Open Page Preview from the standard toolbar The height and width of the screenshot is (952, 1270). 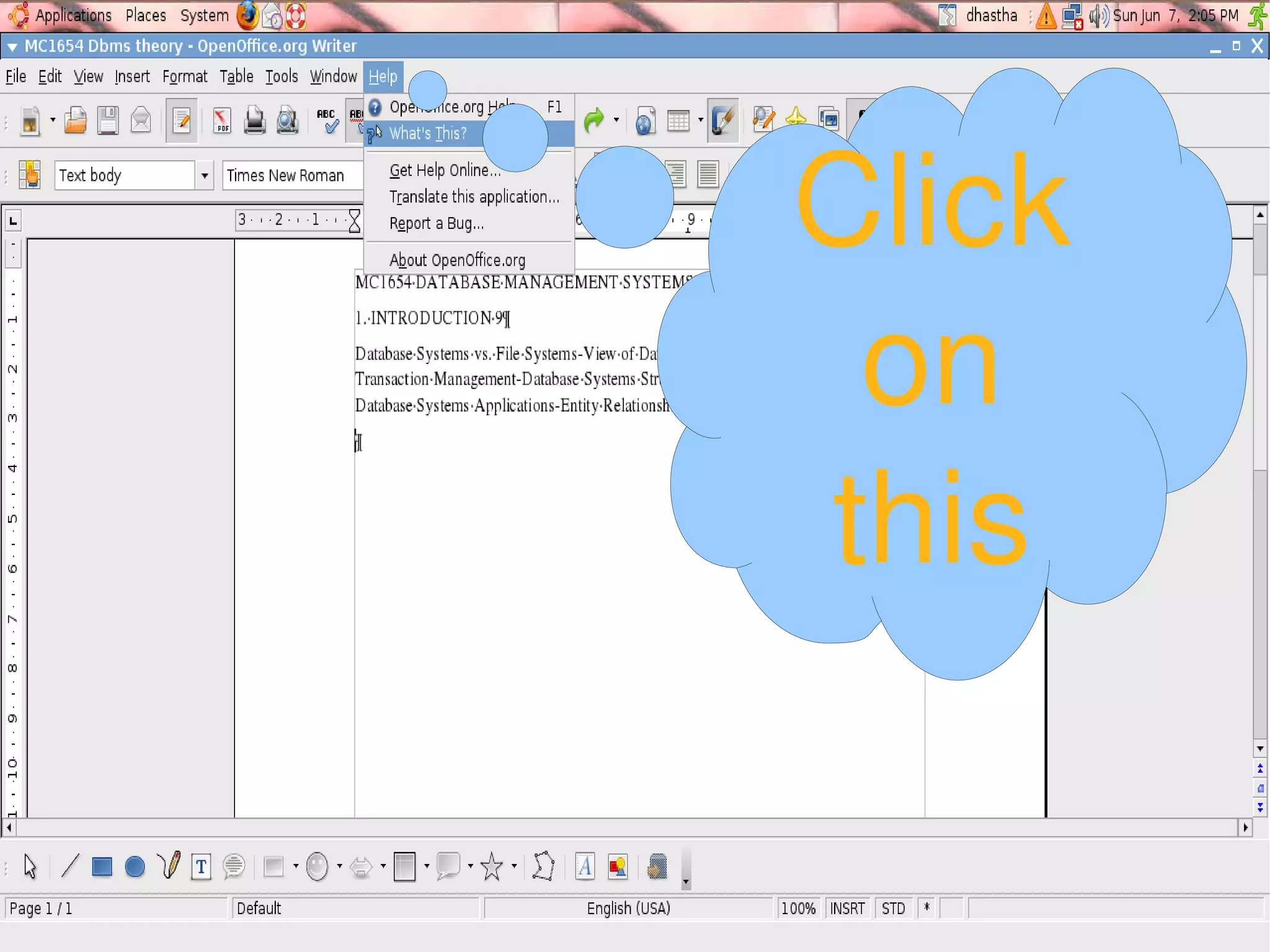(x=287, y=120)
